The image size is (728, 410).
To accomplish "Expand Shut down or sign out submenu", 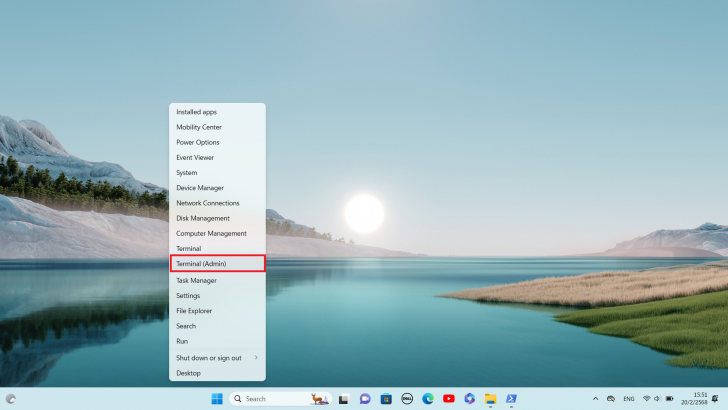I will click(x=217, y=358).
